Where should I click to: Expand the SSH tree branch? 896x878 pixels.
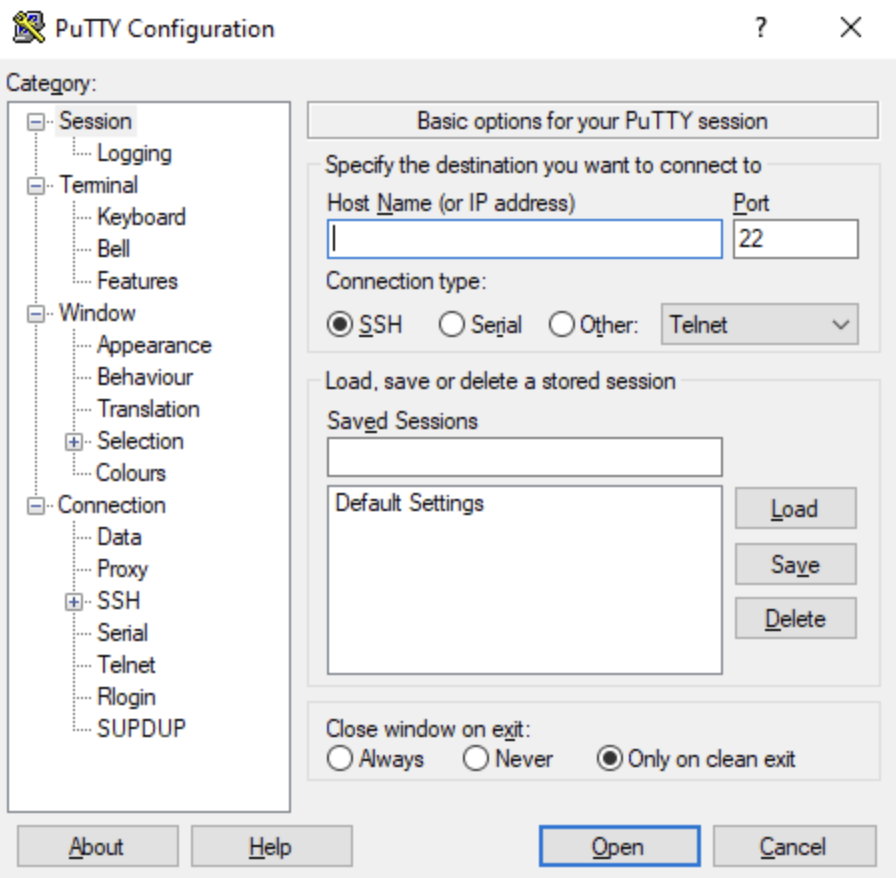pos(76,600)
